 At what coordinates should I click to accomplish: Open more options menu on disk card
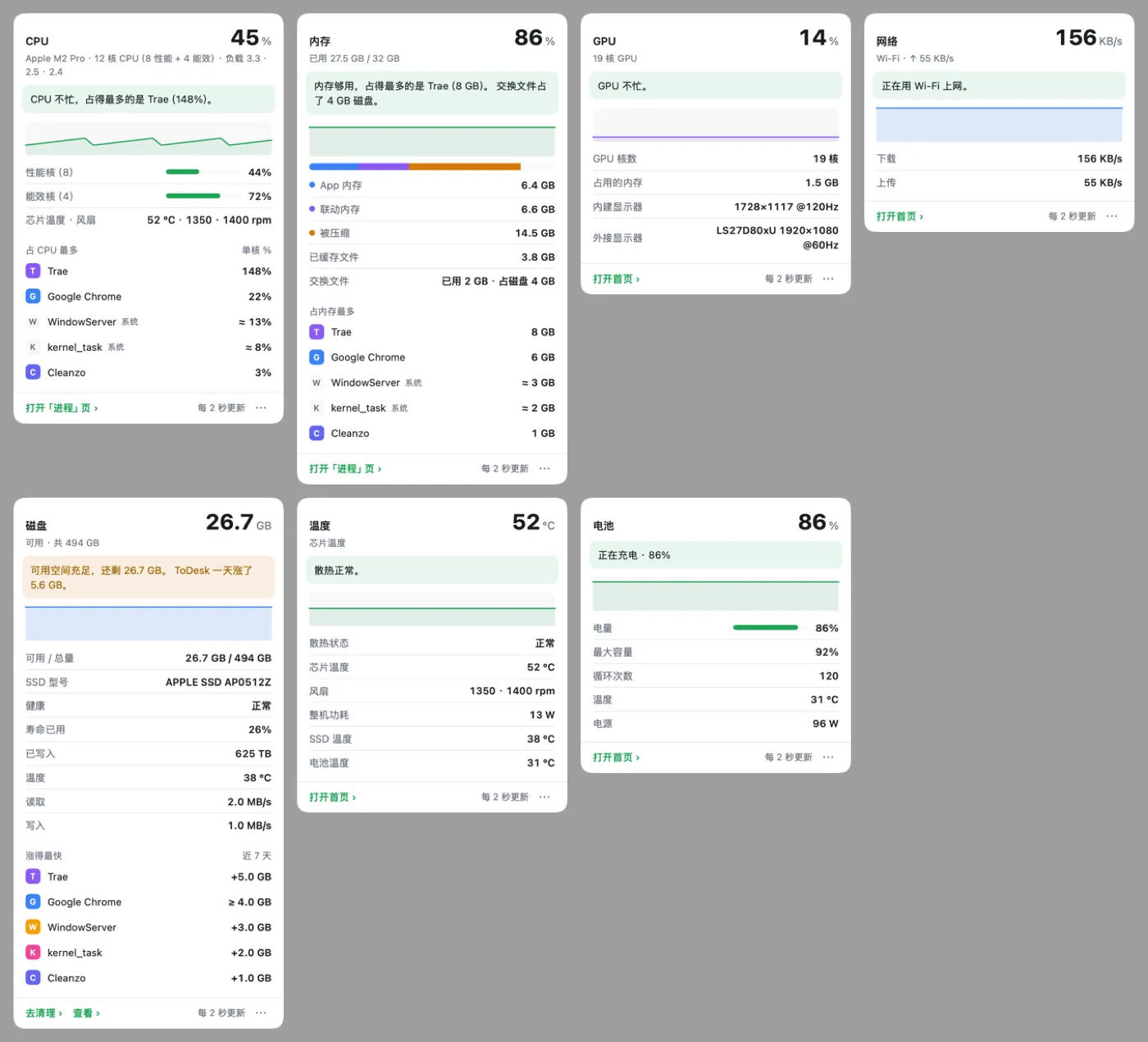[261, 1013]
